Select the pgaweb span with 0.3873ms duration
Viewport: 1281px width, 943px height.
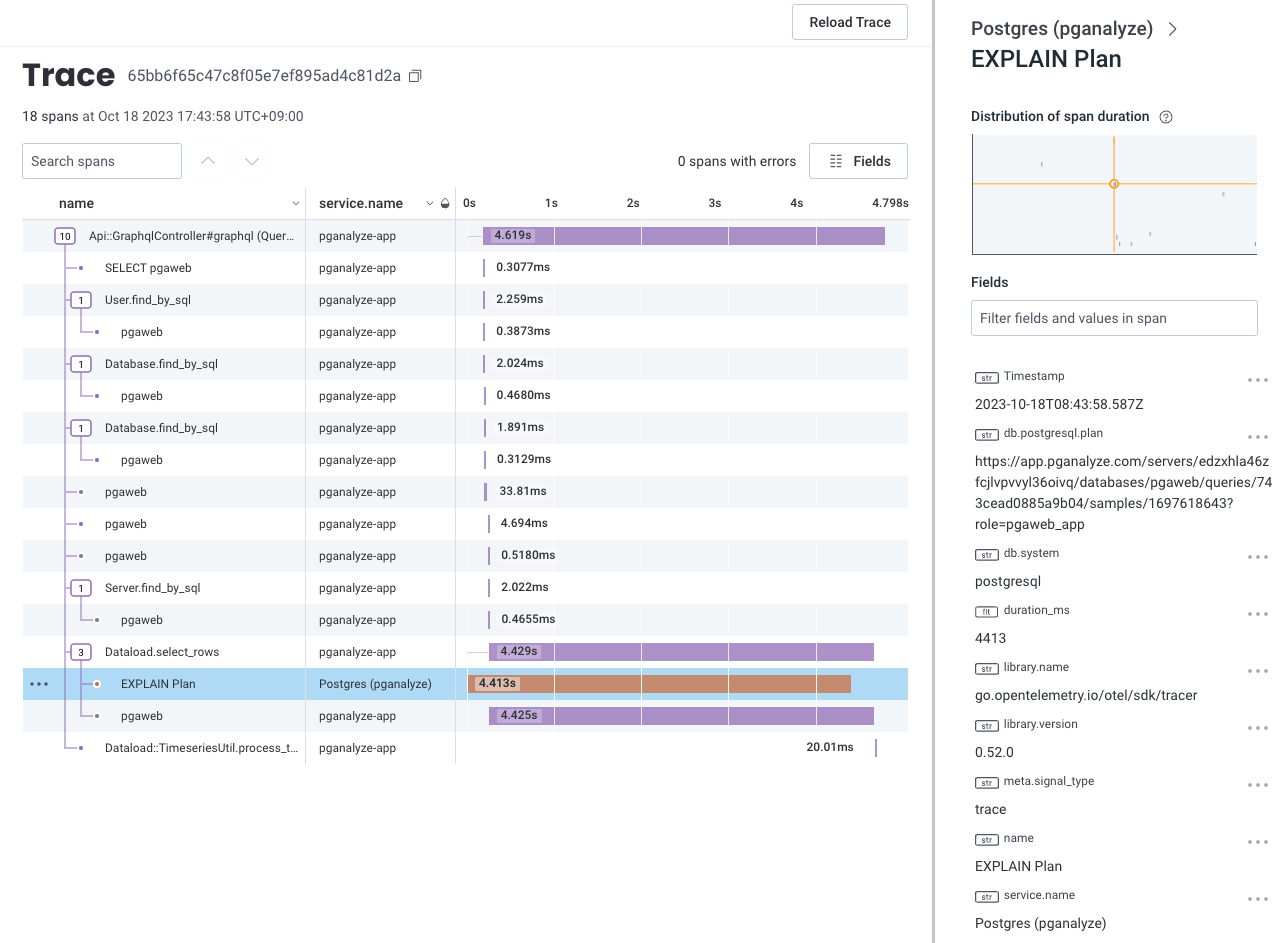pyautogui.click(x=465, y=332)
